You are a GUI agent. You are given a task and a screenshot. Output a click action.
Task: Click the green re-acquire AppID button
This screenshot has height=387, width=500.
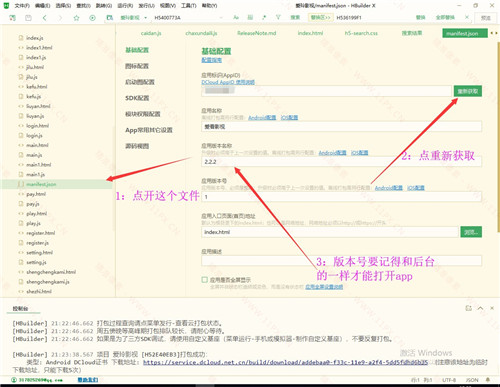click(468, 91)
